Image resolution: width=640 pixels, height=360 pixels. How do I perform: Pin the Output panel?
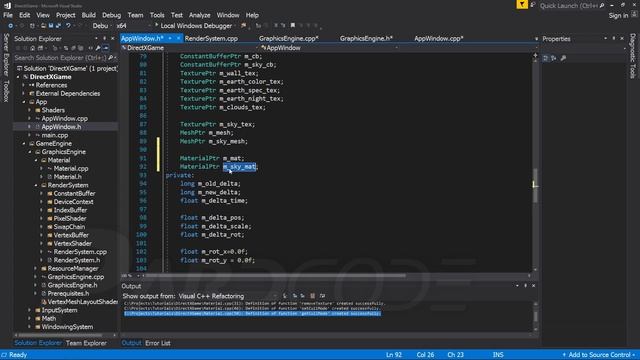coord(525,286)
